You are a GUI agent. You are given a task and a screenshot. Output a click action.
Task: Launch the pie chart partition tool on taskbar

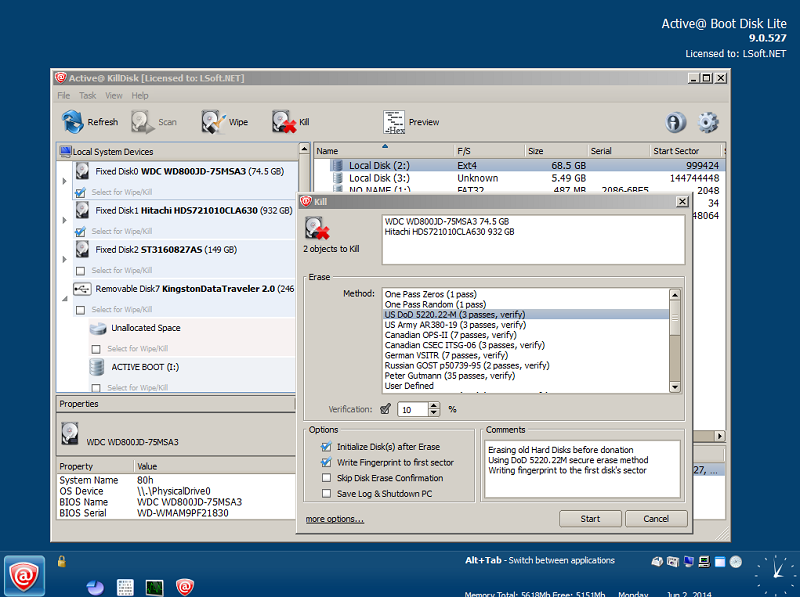point(95,587)
